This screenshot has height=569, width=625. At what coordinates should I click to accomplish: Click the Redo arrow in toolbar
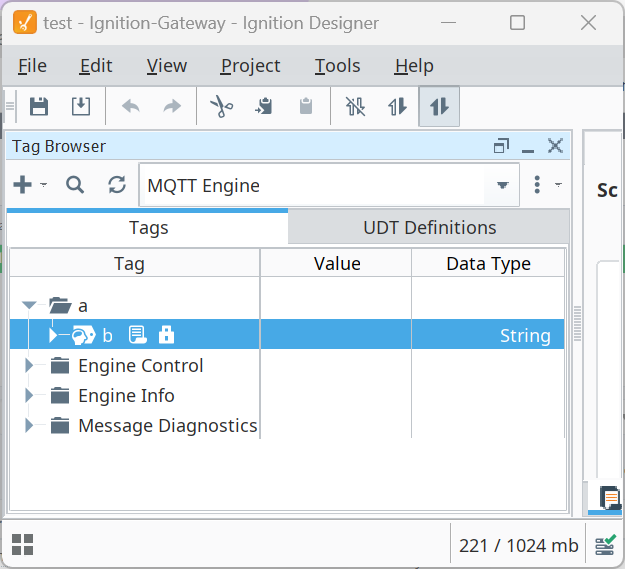[172, 106]
